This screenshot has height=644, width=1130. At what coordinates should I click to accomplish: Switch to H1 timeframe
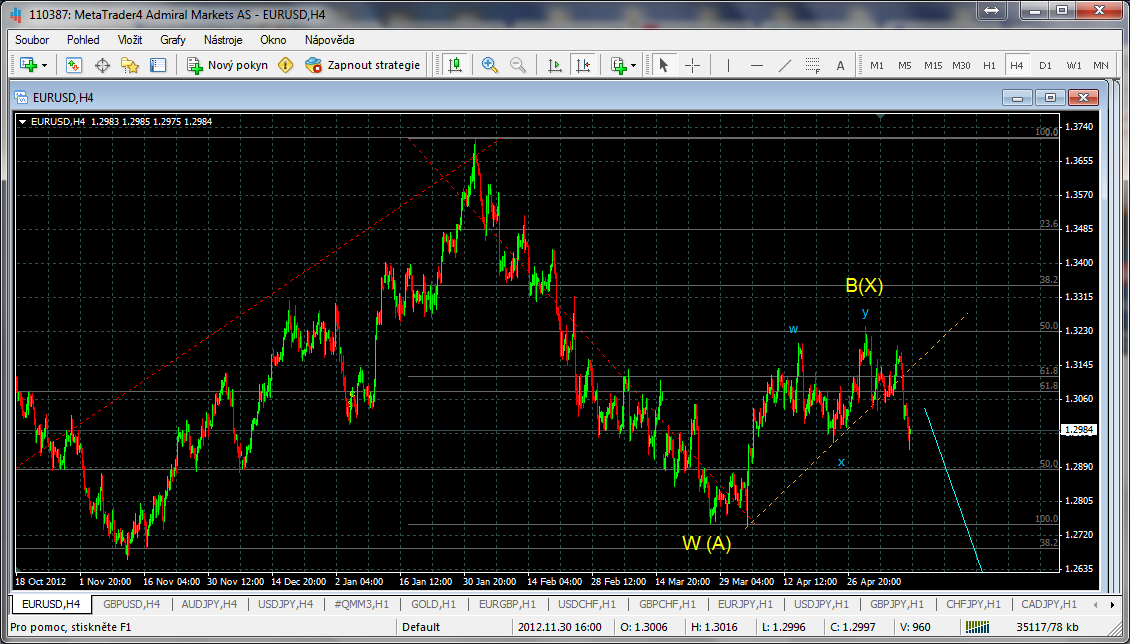pyautogui.click(x=989, y=66)
